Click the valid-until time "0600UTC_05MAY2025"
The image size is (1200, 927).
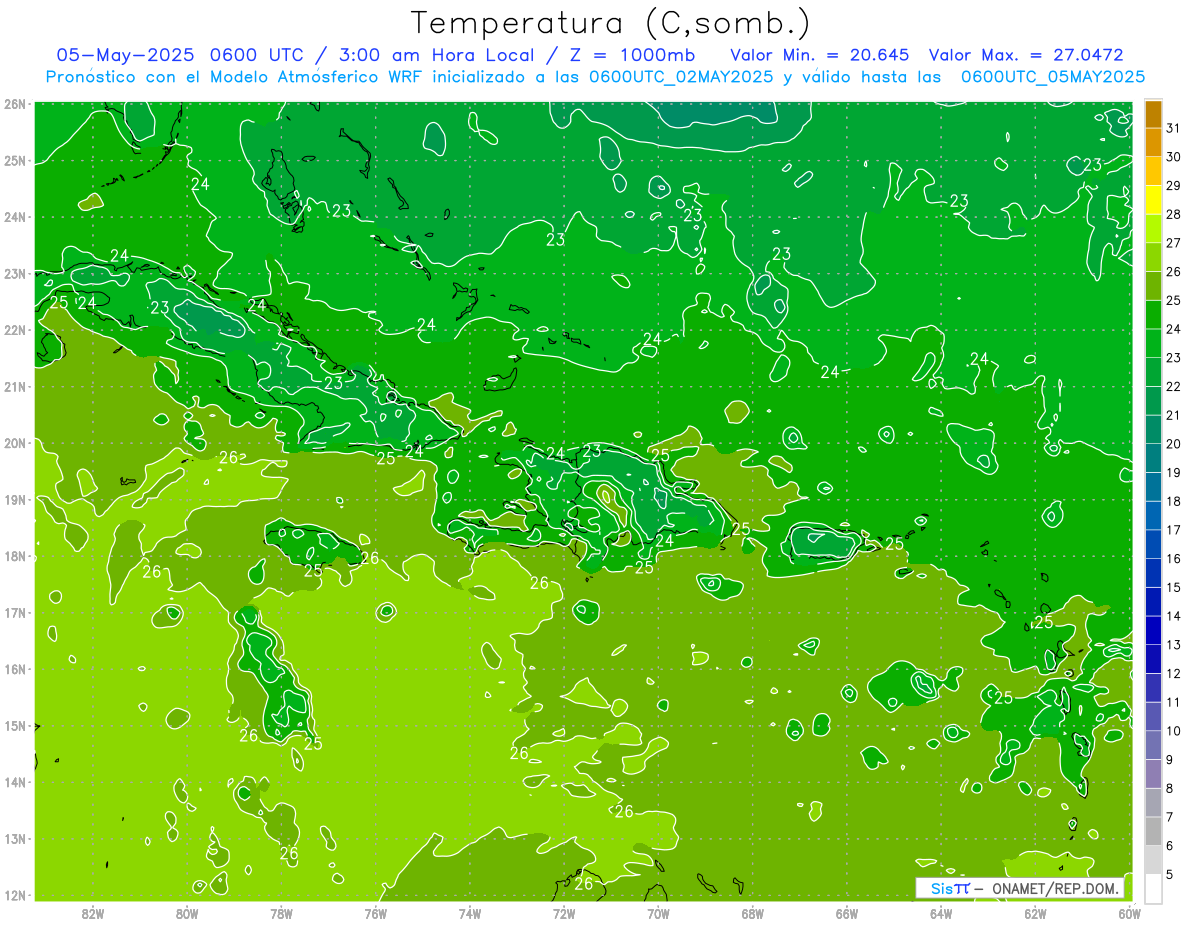coord(1053,76)
